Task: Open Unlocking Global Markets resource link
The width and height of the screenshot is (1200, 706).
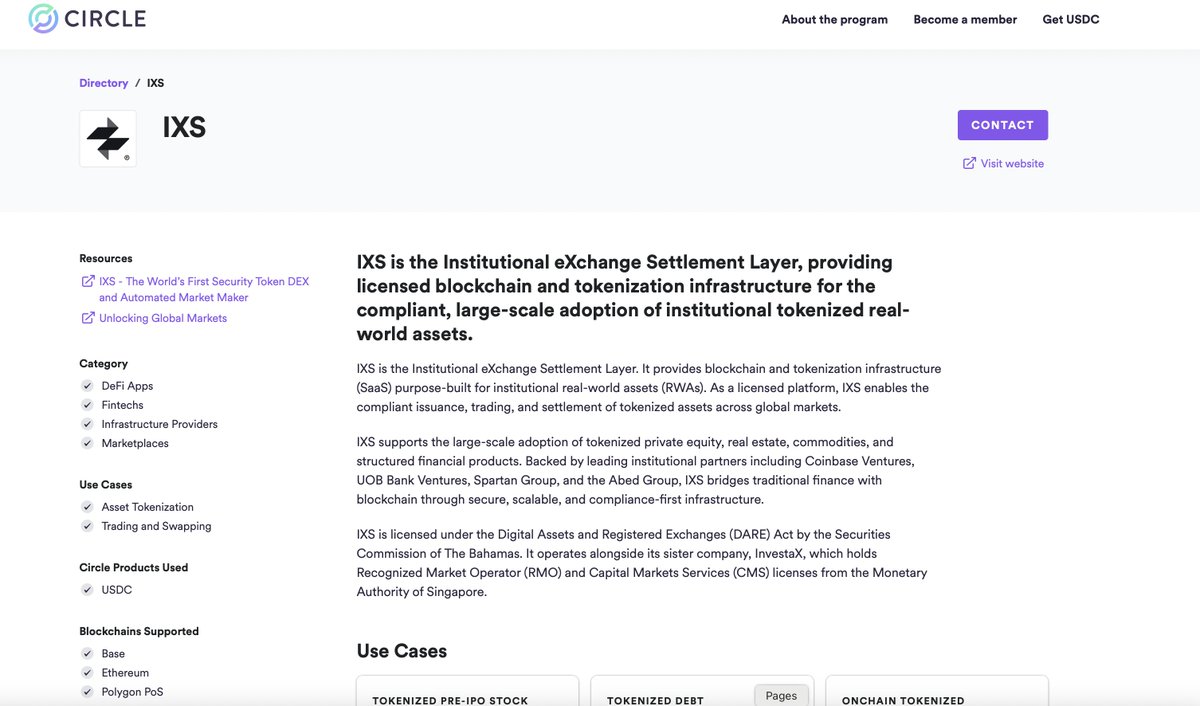Action: 163,318
